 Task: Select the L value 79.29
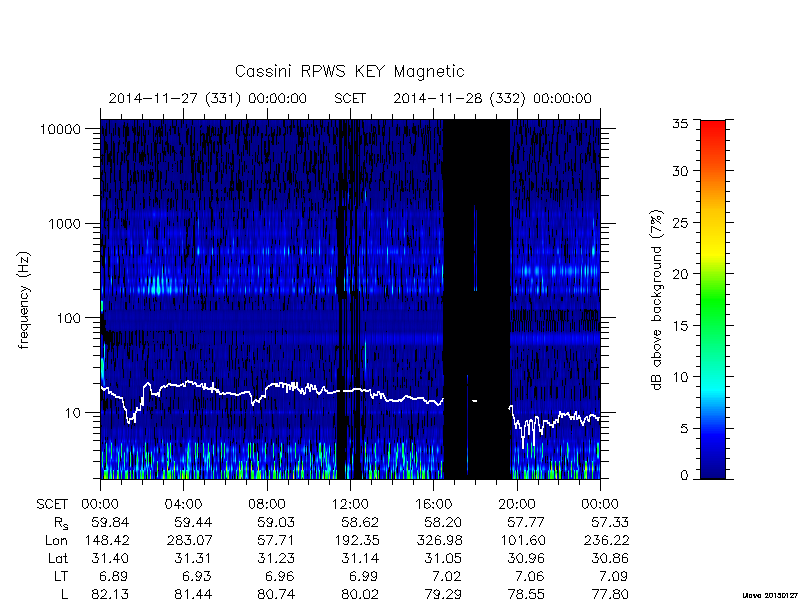[x=443, y=594]
